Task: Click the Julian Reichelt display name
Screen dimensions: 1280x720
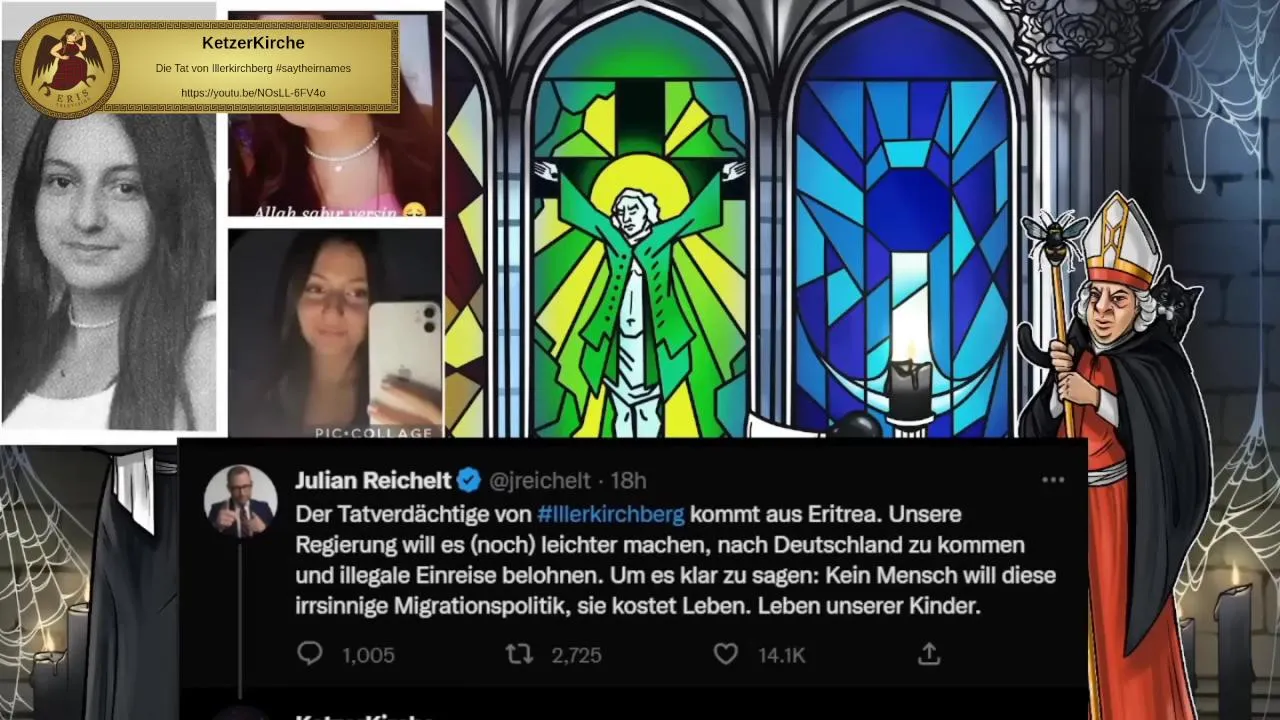Action: click(x=373, y=481)
